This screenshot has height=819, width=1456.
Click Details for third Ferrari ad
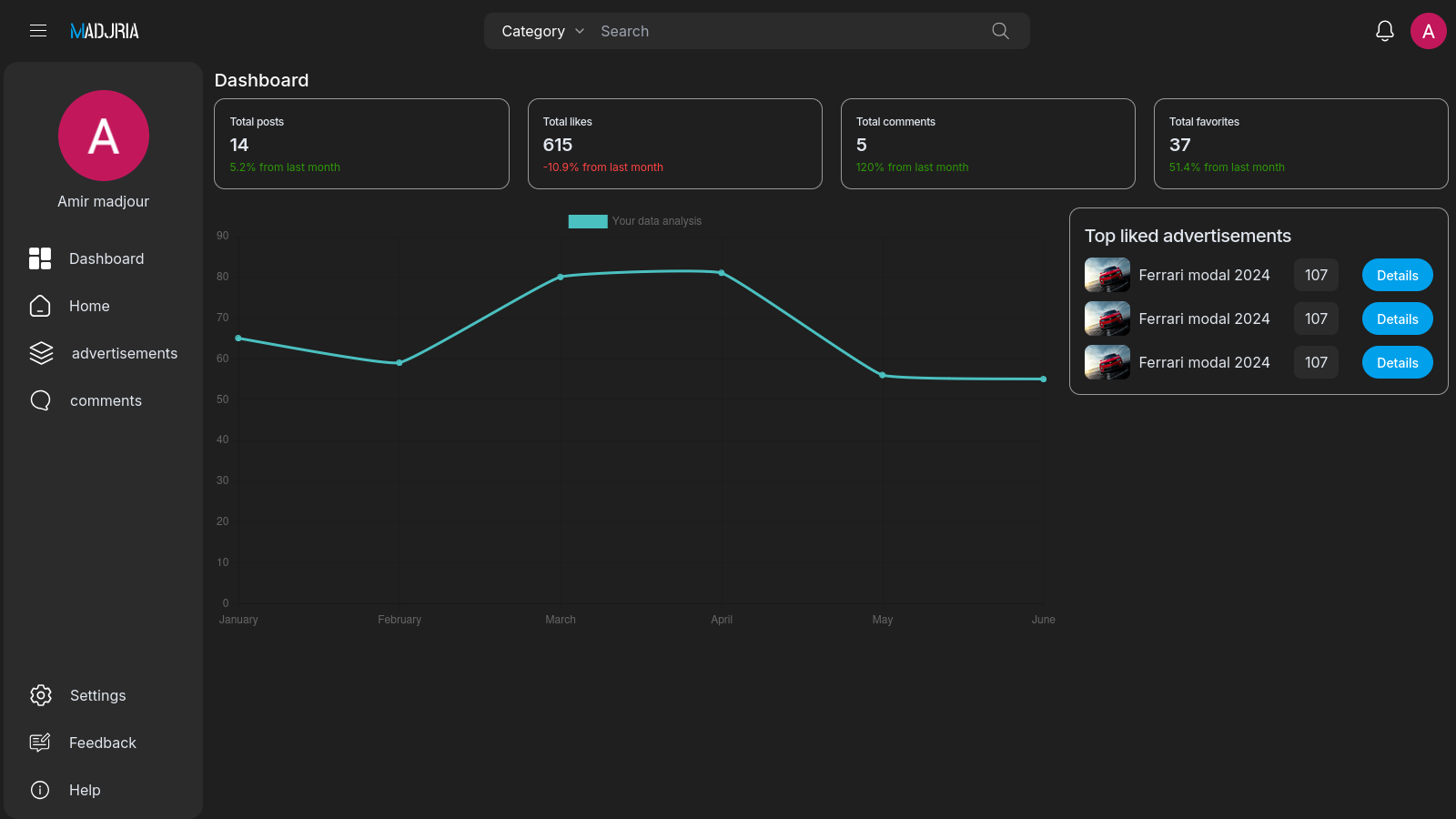(x=1397, y=363)
